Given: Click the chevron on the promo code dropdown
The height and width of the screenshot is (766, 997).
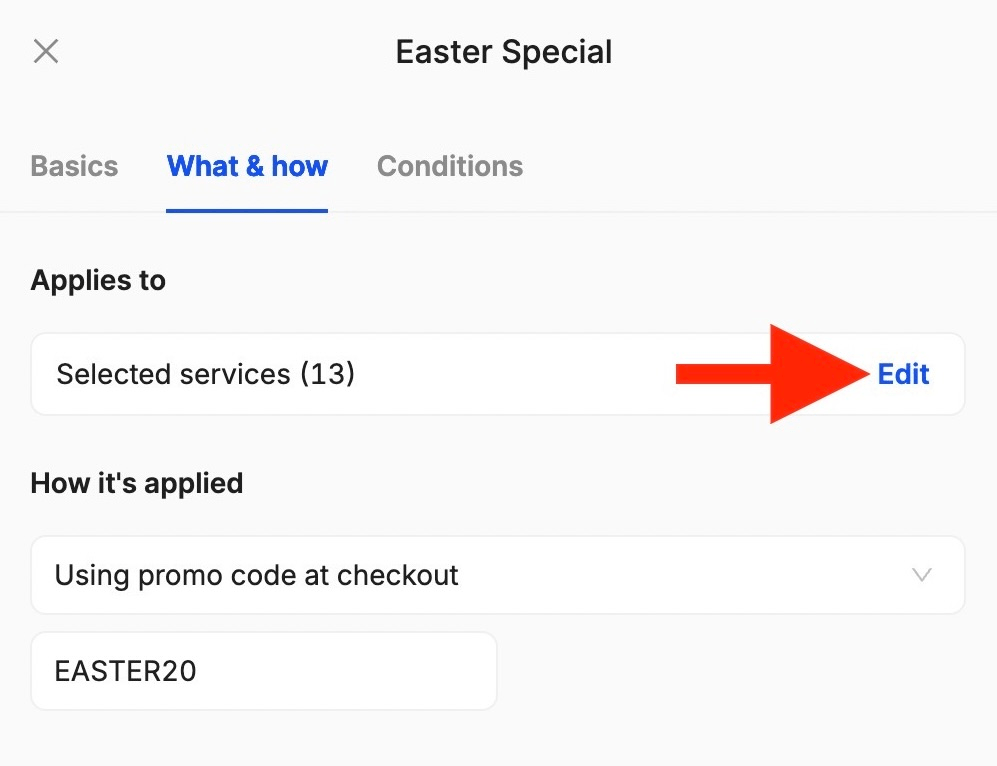Looking at the screenshot, I should [921, 575].
